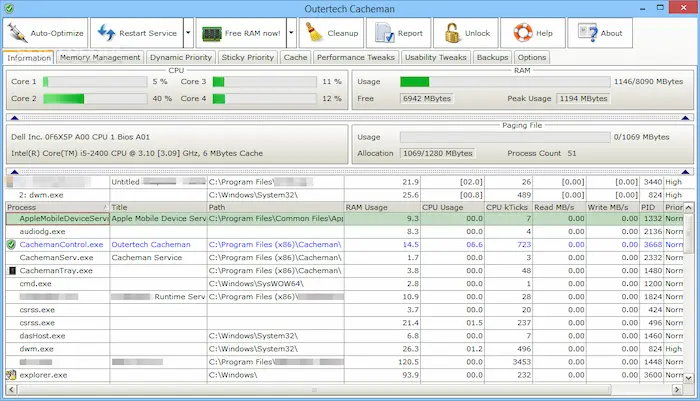Viewport: 700px width, 401px height.
Task: Click the Free RAM now memory chip icon
Action: (212, 33)
